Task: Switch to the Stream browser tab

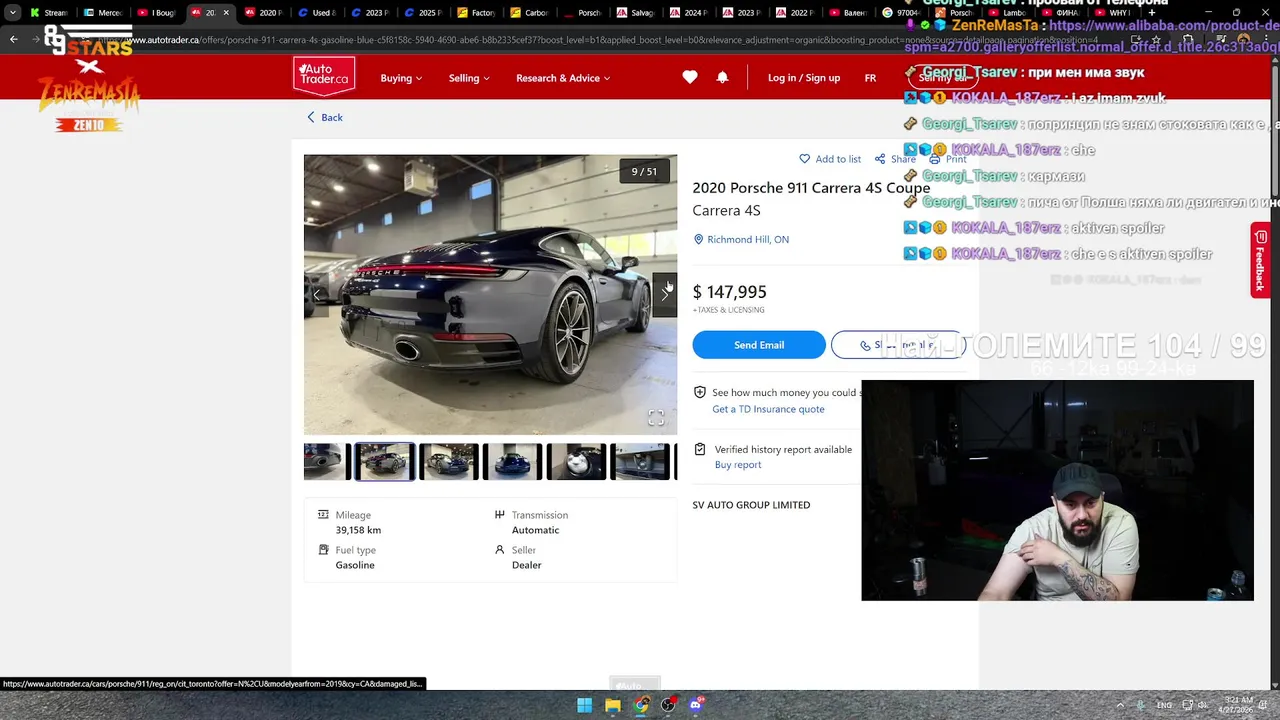Action: pyautogui.click(x=48, y=13)
